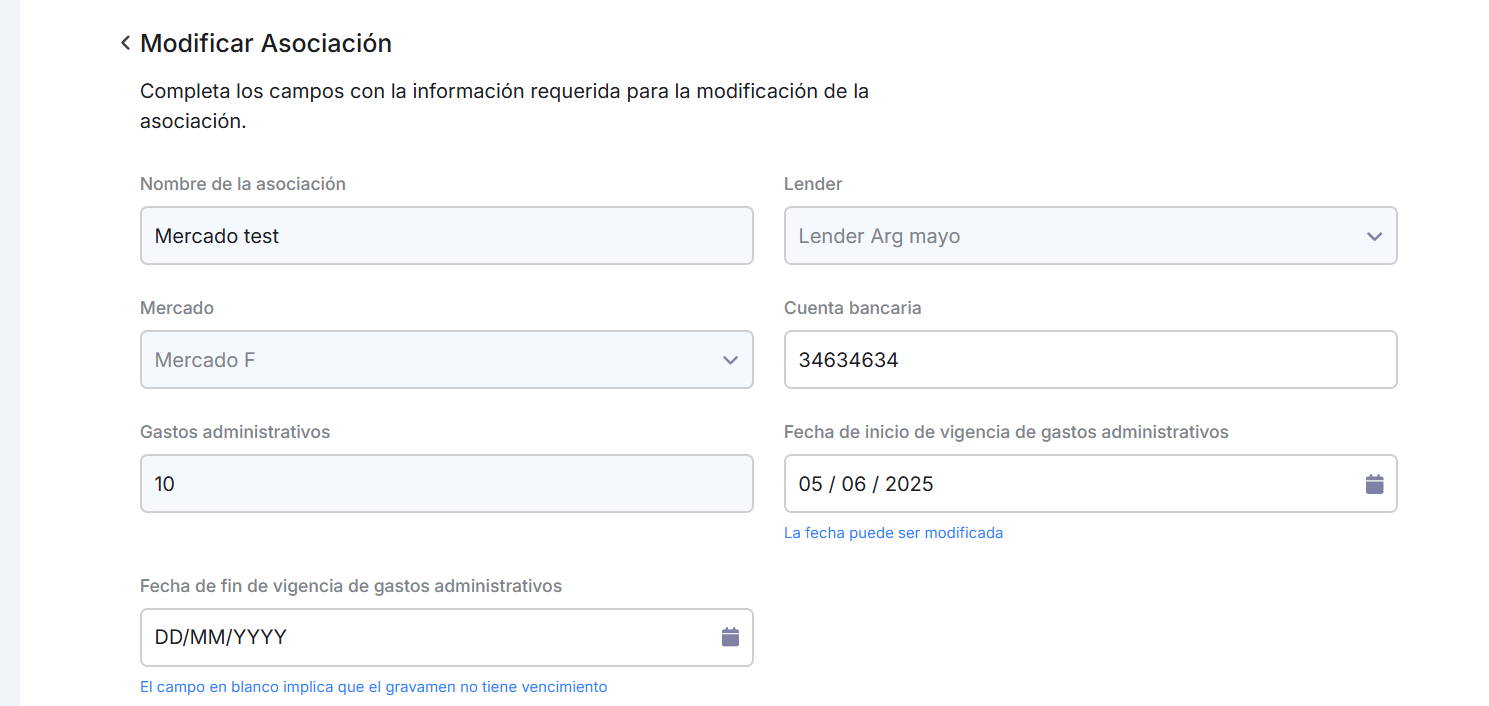Select the month '06' in start date
This screenshot has width=1489, height=706.
pyautogui.click(x=853, y=484)
